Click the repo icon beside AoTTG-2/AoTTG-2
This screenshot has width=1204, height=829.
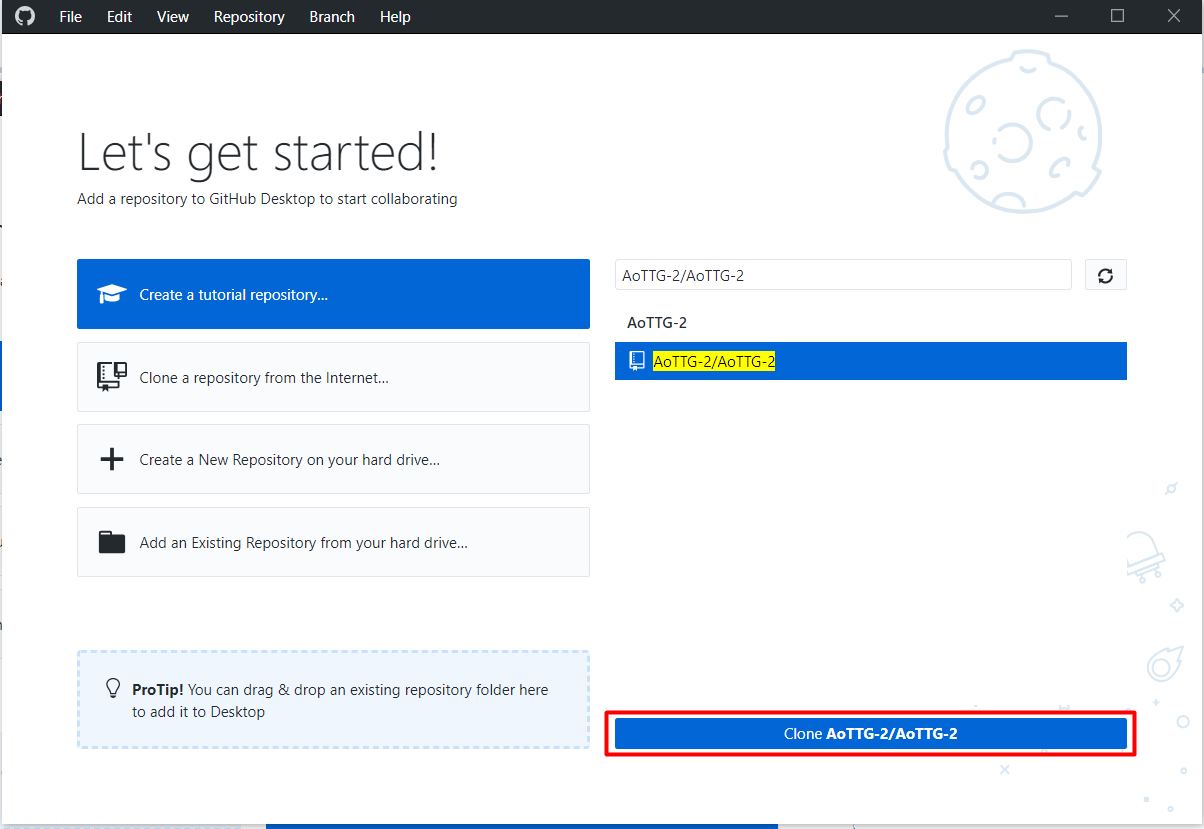(637, 361)
